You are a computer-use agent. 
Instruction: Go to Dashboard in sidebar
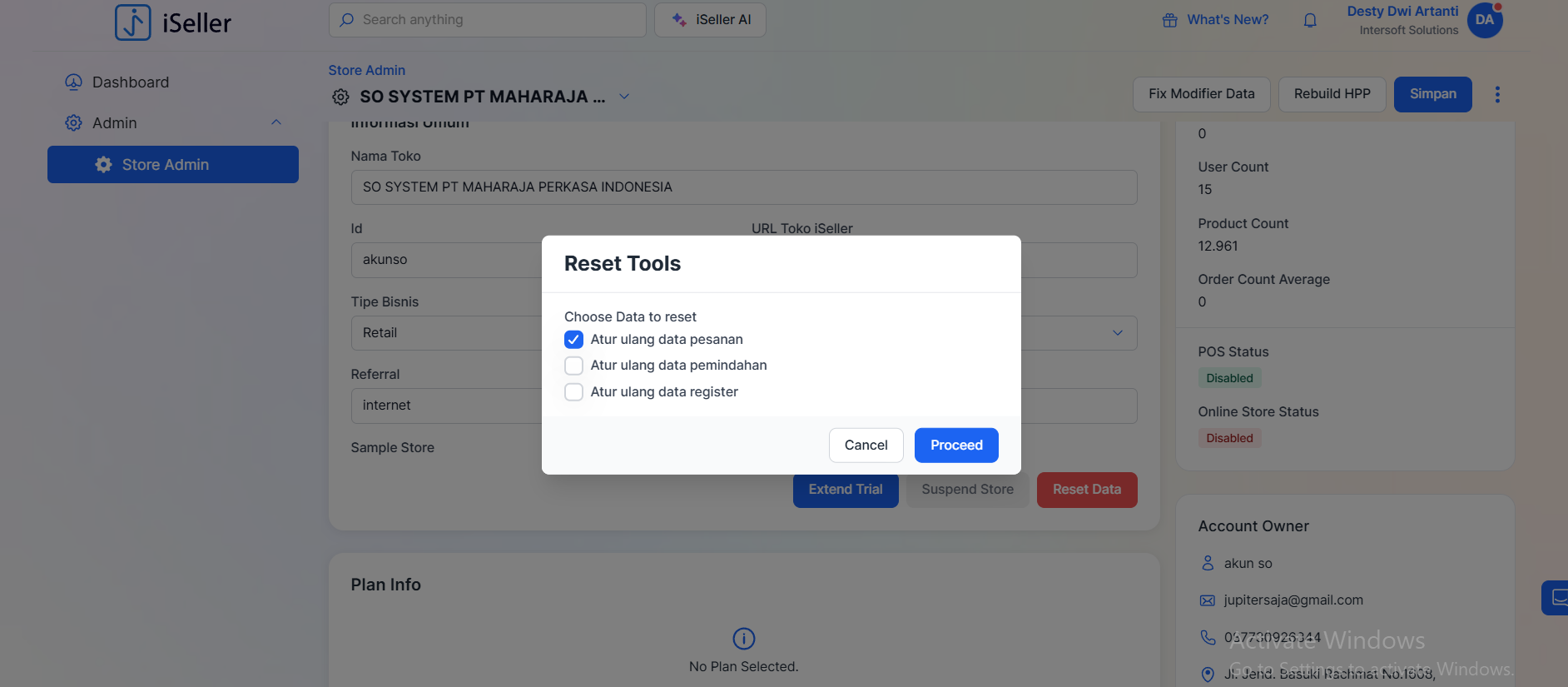[131, 82]
